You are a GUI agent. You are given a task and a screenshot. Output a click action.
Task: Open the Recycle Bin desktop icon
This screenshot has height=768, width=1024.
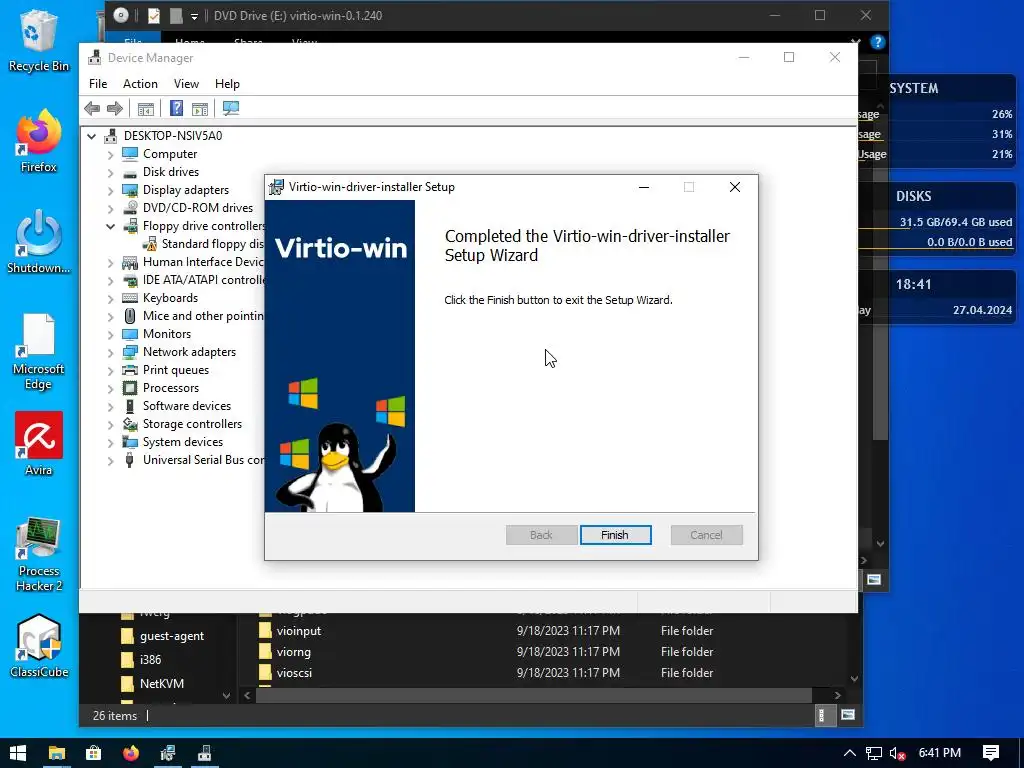(x=38, y=39)
